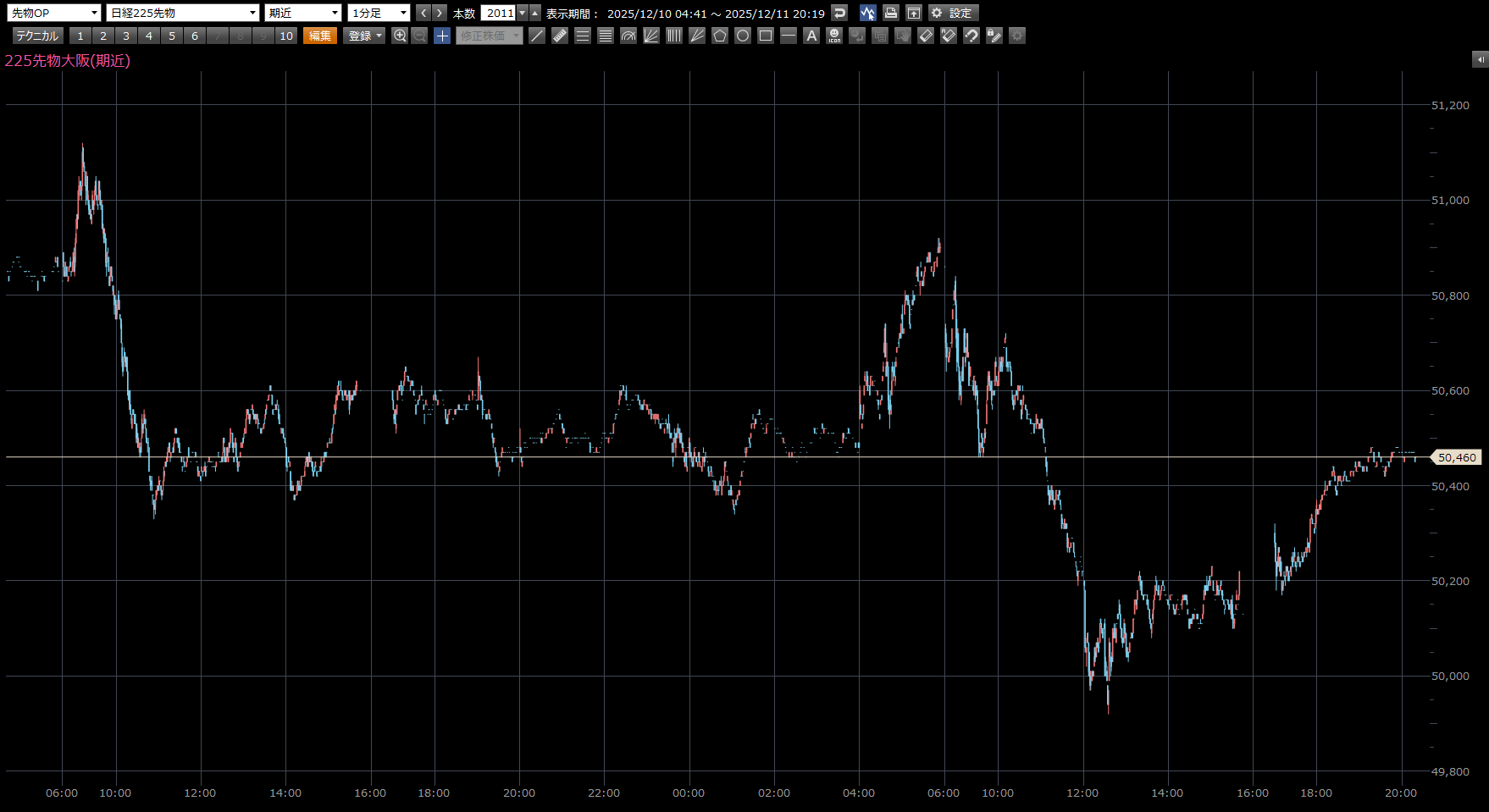The height and width of the screenshot is (812, 1489).
Task: Select the trend line drawing tool
Action: (537, 36)
